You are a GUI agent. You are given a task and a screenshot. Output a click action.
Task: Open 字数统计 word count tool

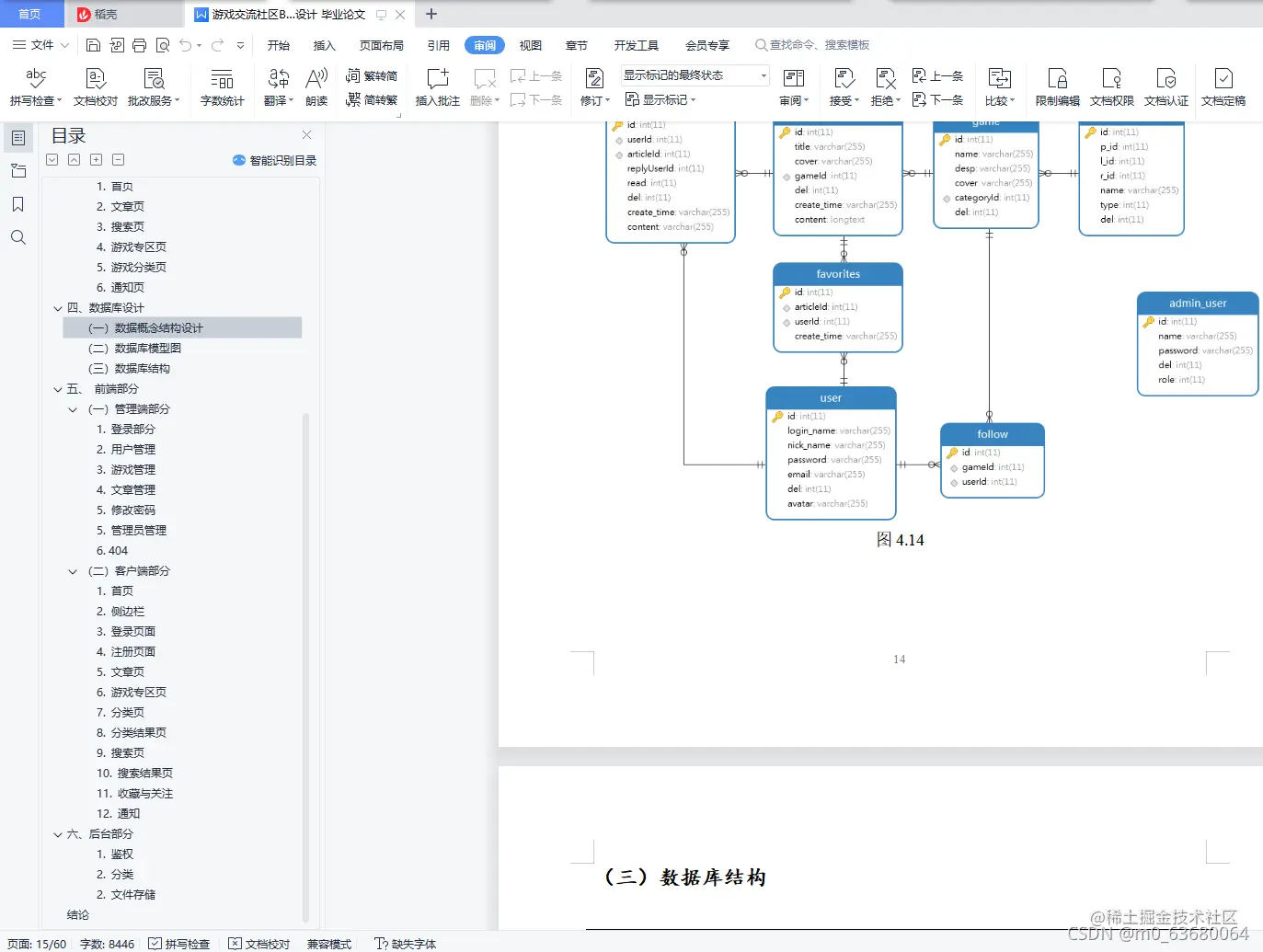coord(222,86)
